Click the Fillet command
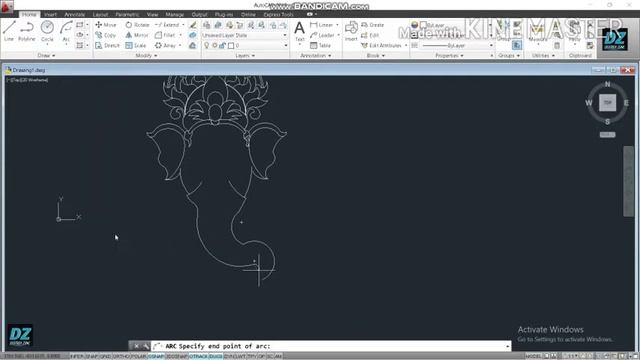The height and width of the screenshot is (360, 640). point(165,36)
